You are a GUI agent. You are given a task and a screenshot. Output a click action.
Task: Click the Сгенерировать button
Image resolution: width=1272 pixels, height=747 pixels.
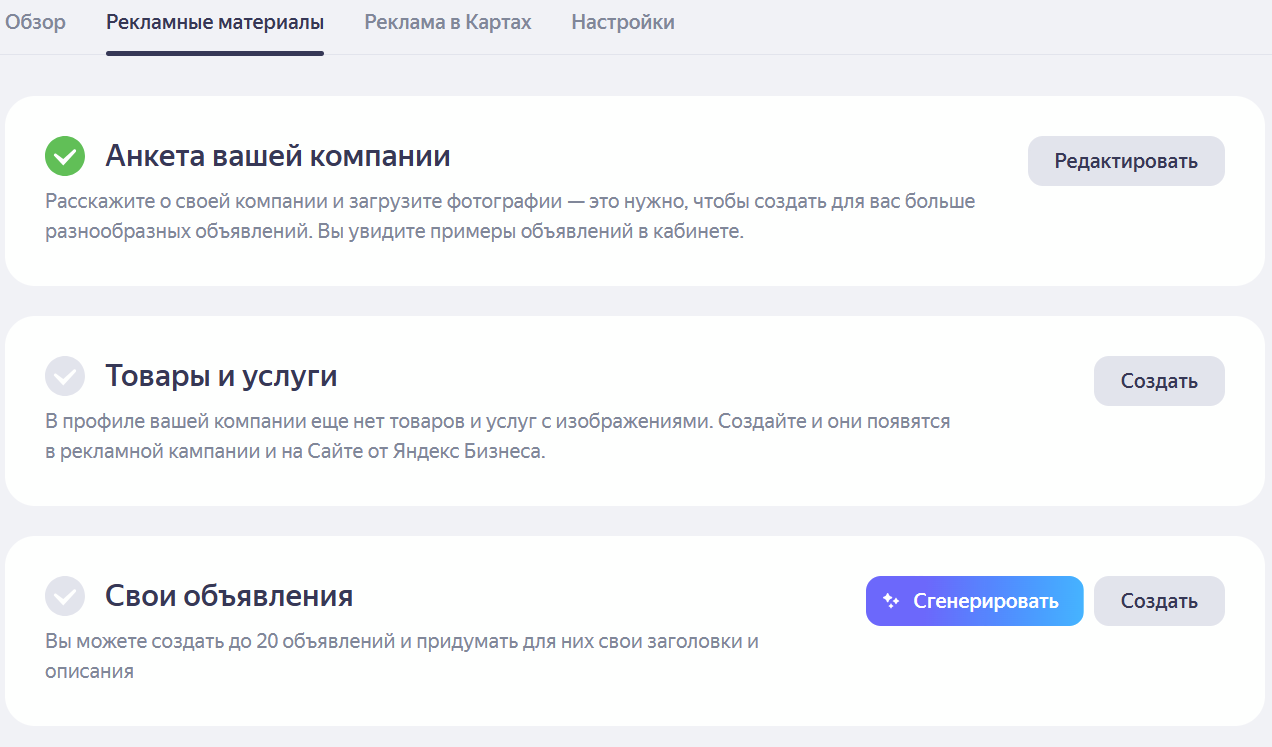tap(975, 601)
